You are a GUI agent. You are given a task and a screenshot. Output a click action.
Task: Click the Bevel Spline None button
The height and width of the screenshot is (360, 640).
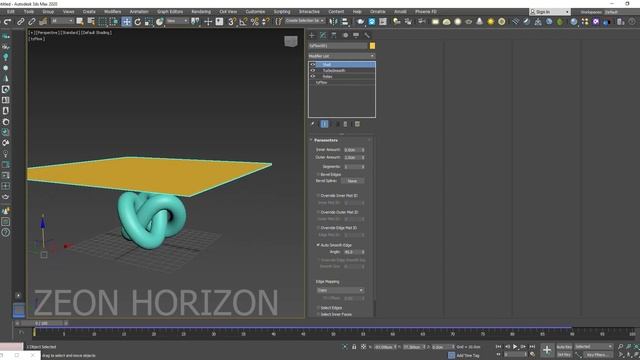point(352,181)
